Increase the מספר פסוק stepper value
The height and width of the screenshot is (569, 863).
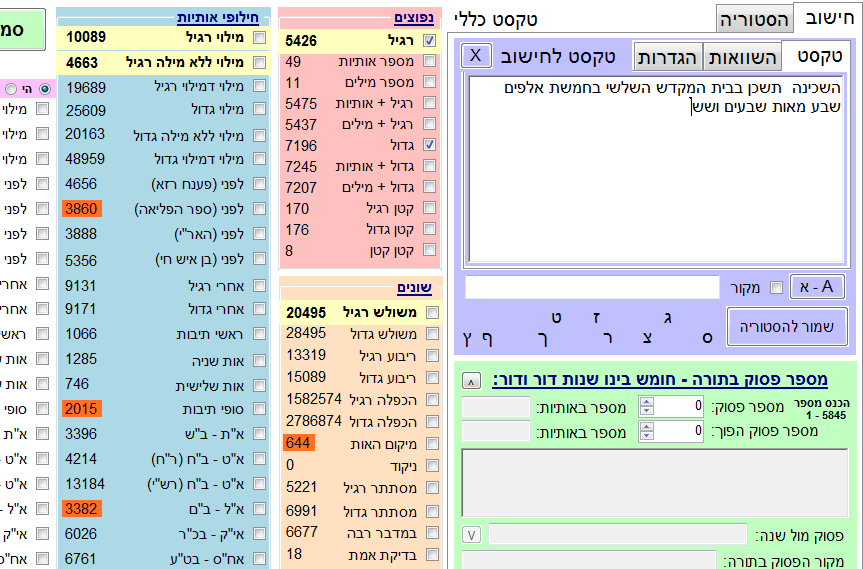click(x=645, y=402)
